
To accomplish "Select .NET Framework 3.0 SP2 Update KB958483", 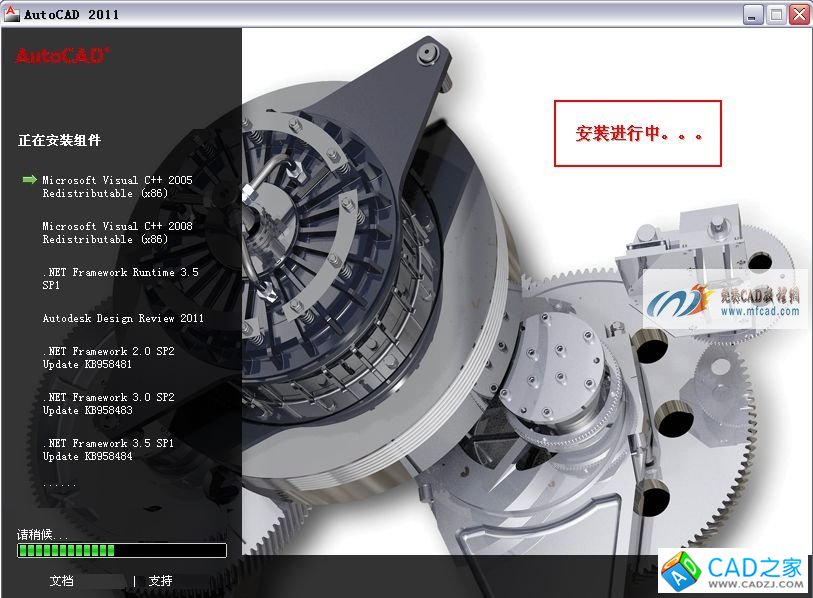I will (108, 404).
